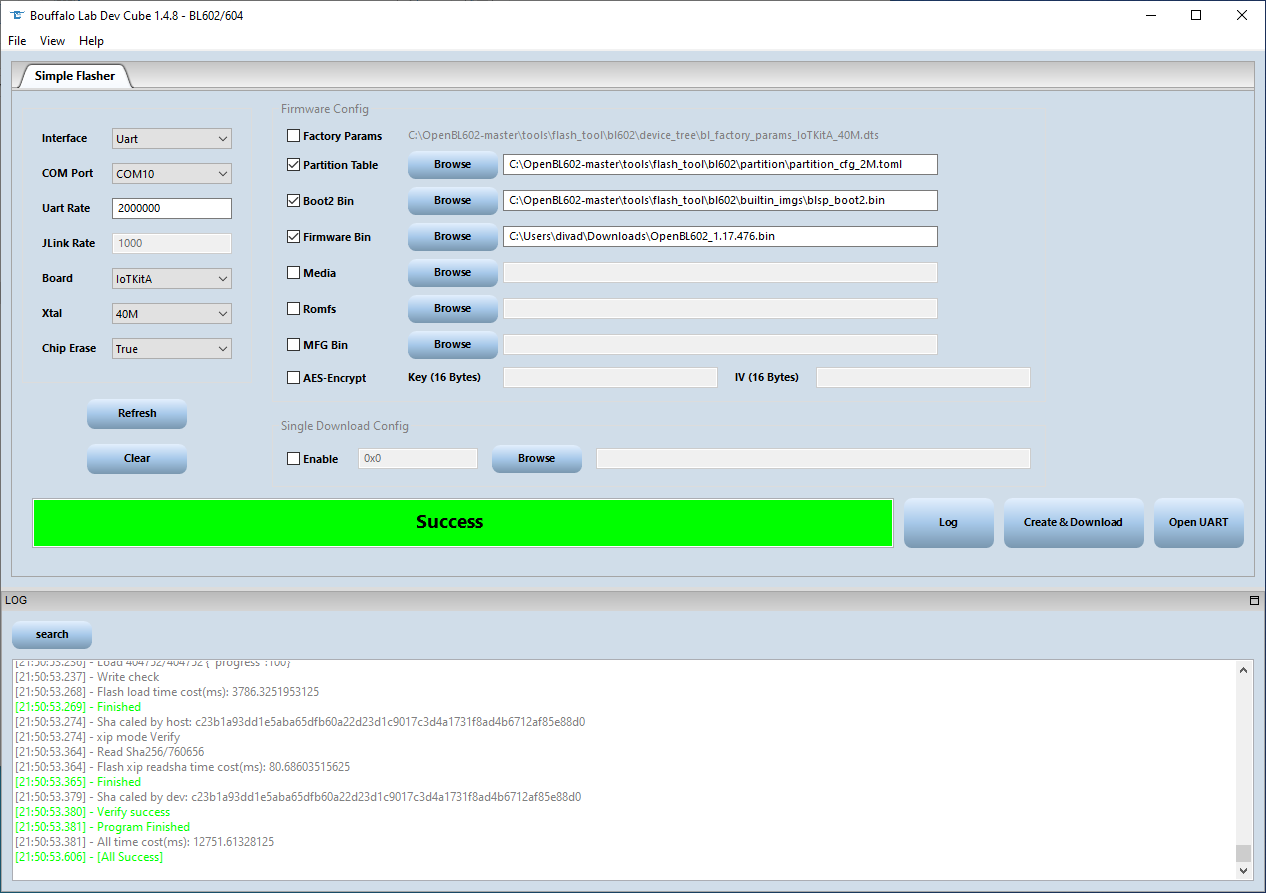Click the Refresh button

pyautogui.click(x=137, y=414)
